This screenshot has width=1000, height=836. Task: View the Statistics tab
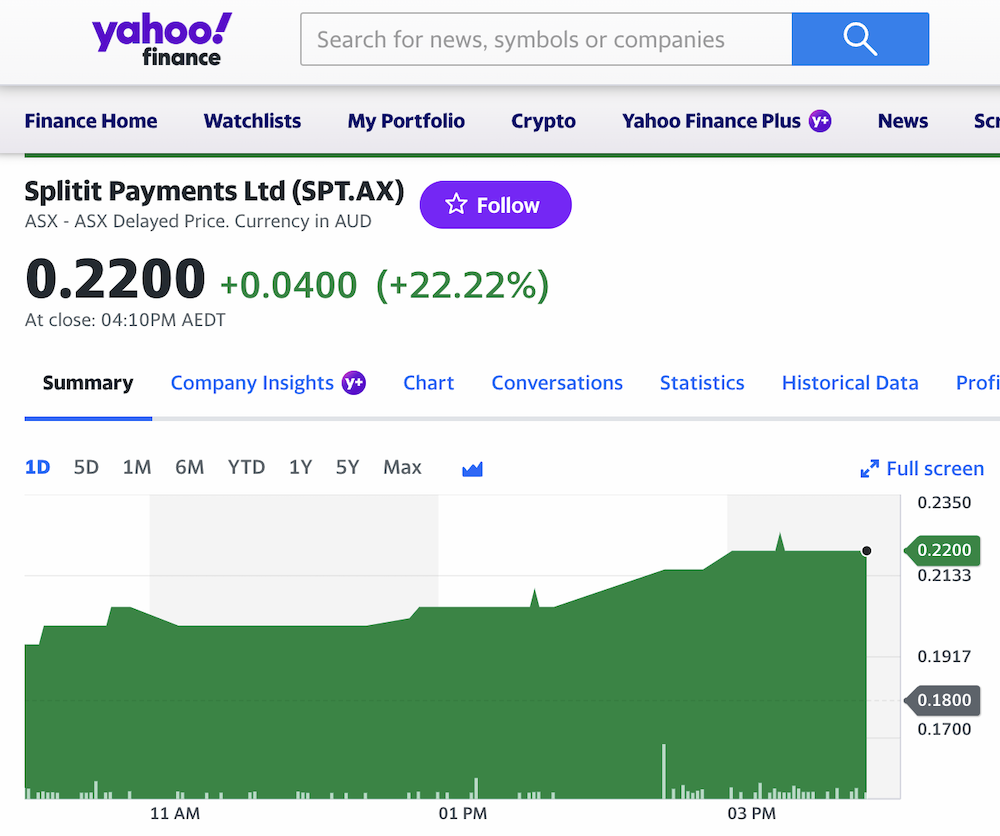pyautogui.click(x=702, y=383)
